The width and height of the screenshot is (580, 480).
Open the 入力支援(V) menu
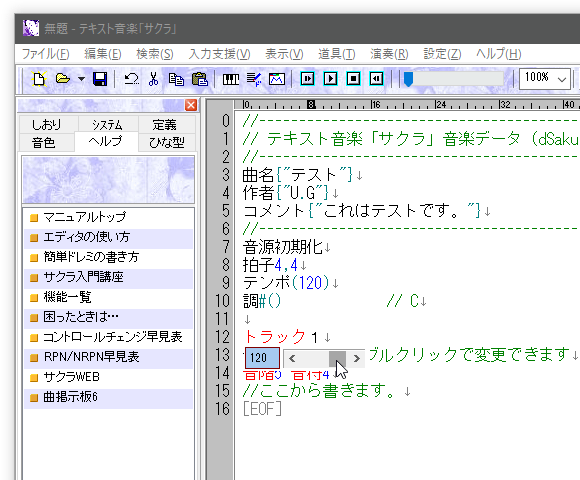click(x=219, y=54)
